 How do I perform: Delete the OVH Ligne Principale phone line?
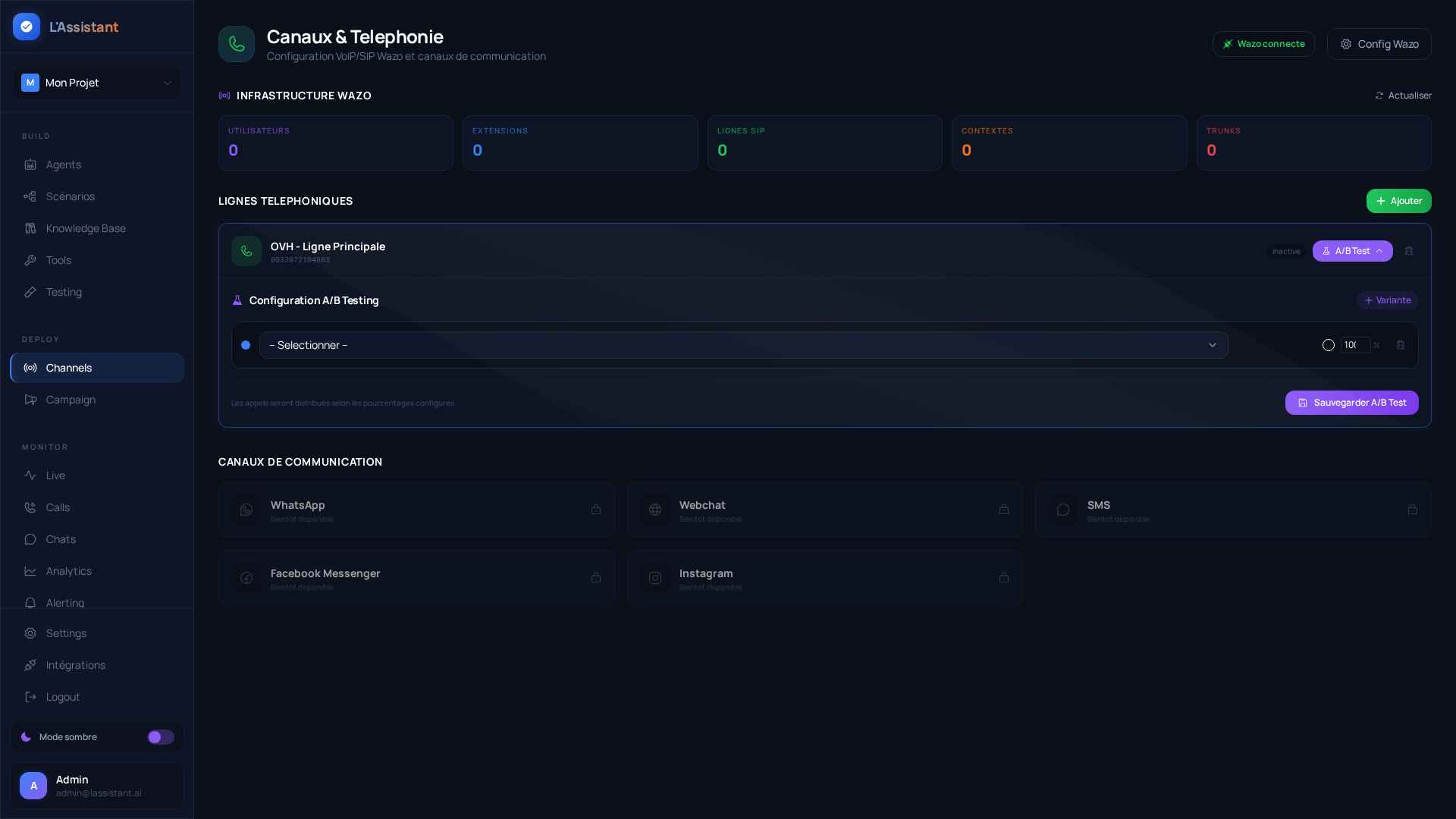coord(1409,251)
